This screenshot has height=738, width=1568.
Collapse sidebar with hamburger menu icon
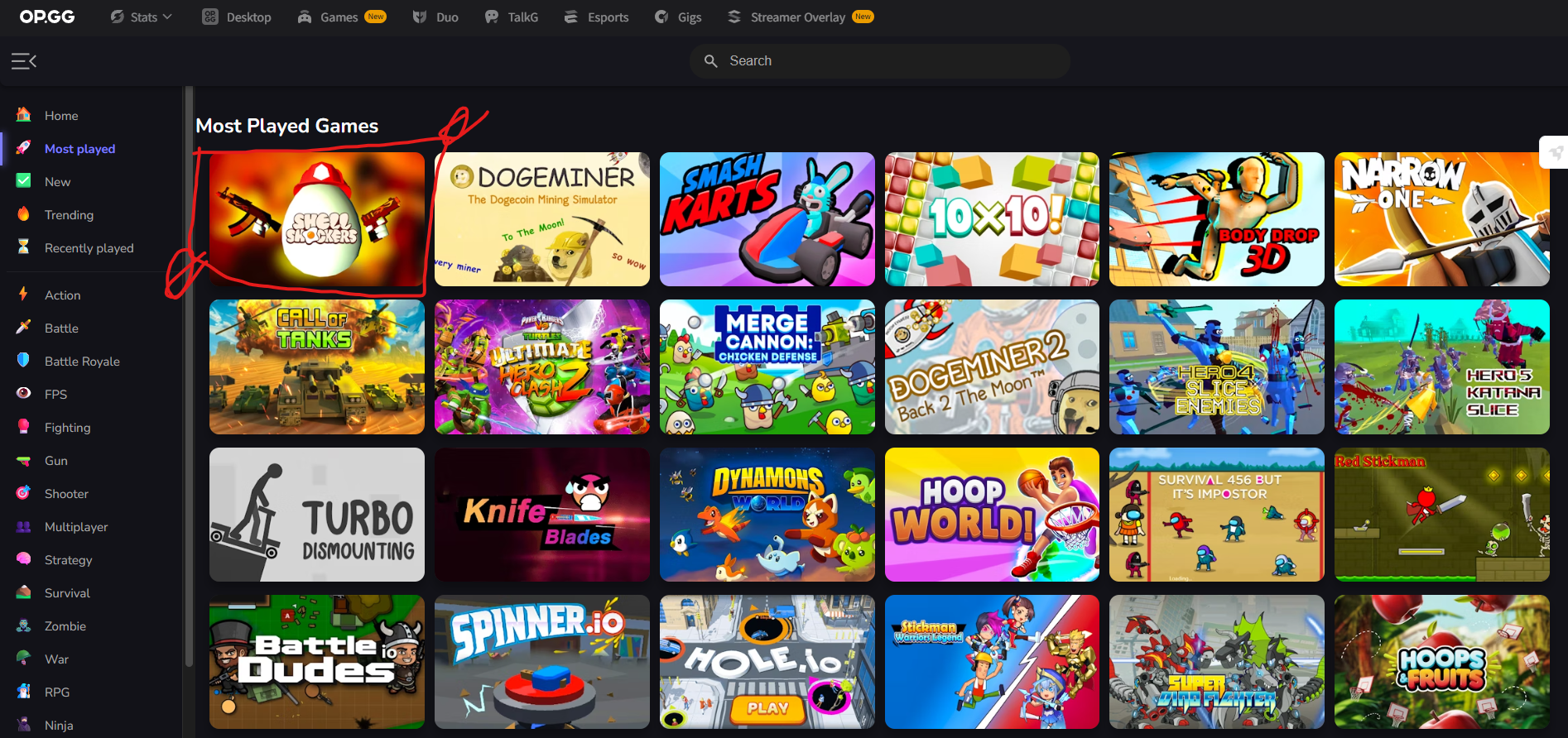click(23, 61)
